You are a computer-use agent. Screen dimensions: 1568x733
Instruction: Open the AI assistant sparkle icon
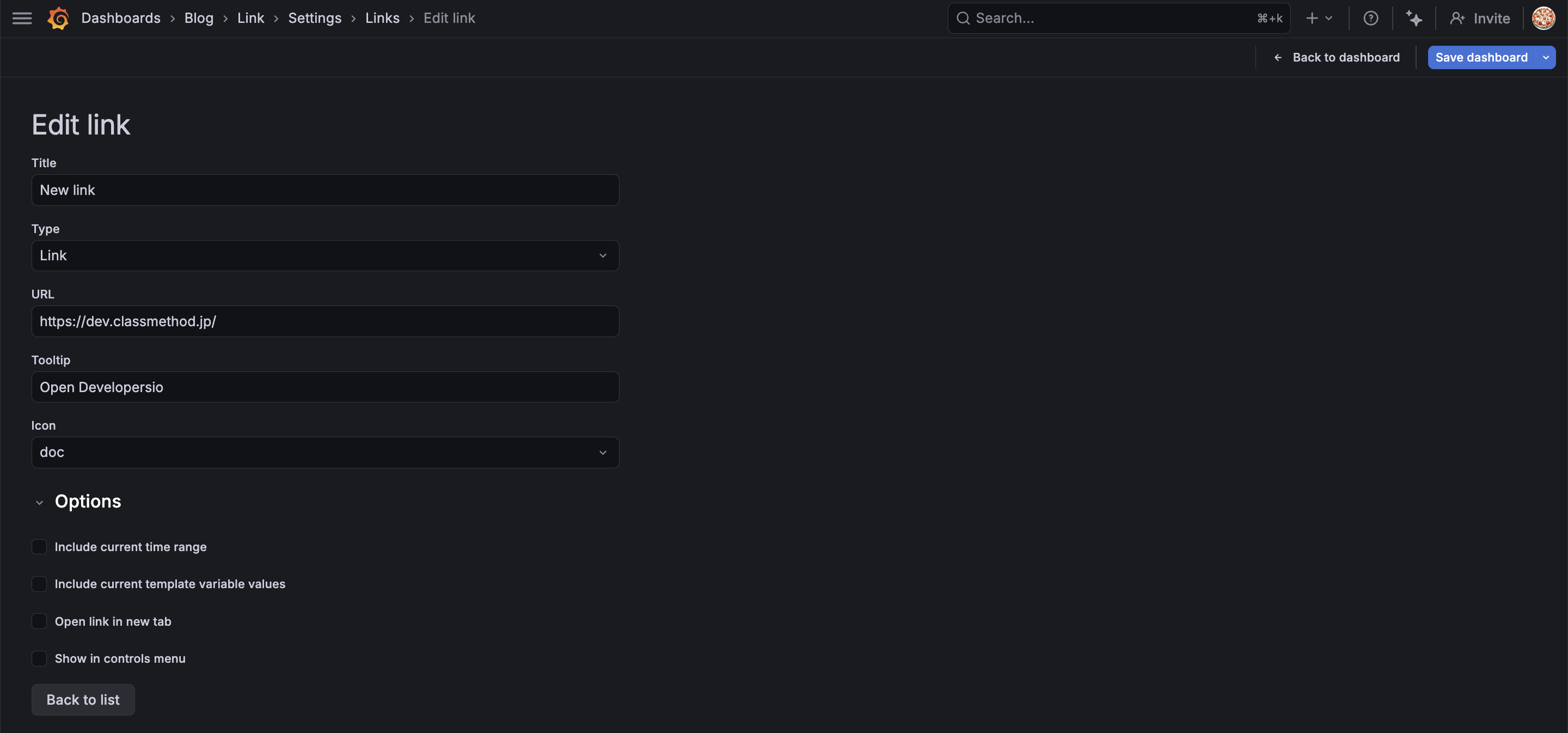pos(1413,19)
